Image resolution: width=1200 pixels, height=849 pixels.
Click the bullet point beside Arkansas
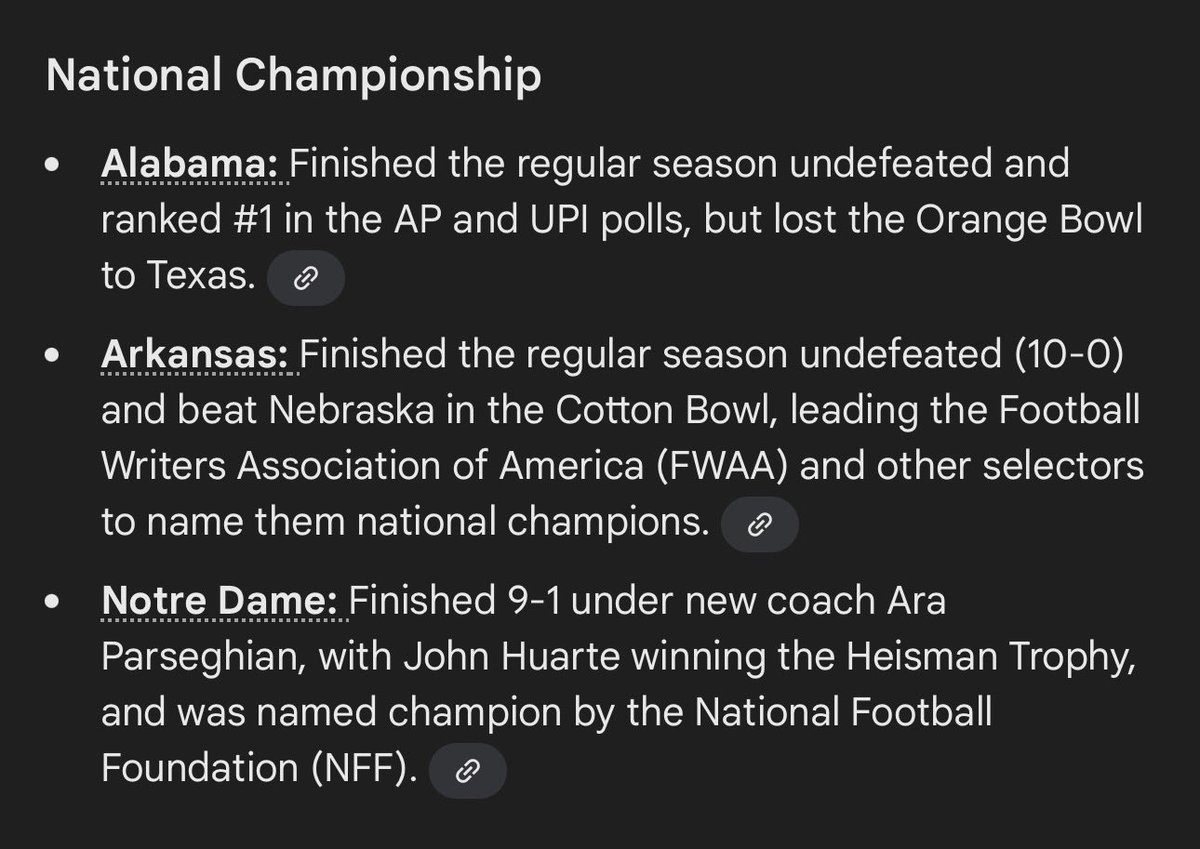(x=56, y=358)
